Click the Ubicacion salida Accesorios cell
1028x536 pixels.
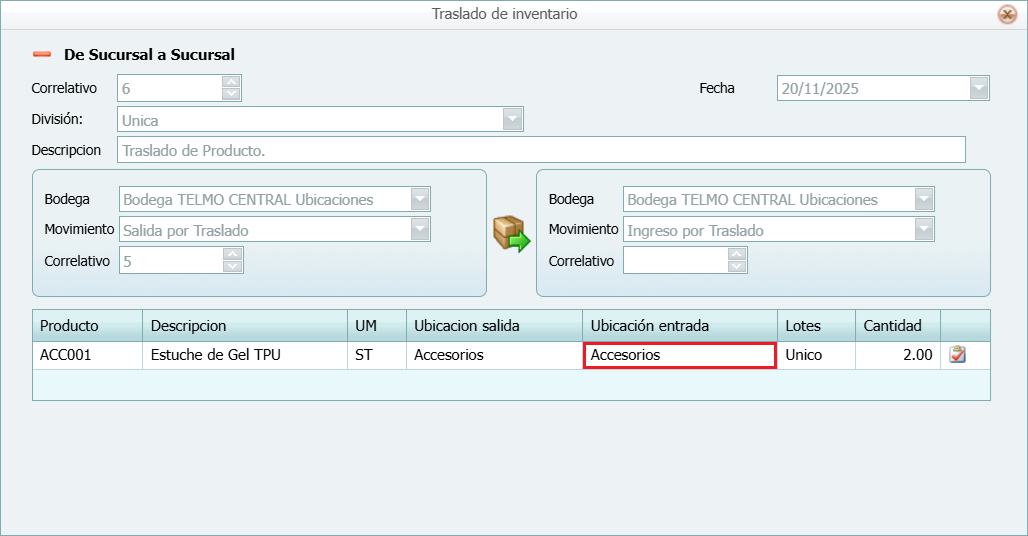pyautogui.click(x=493, y=355)
